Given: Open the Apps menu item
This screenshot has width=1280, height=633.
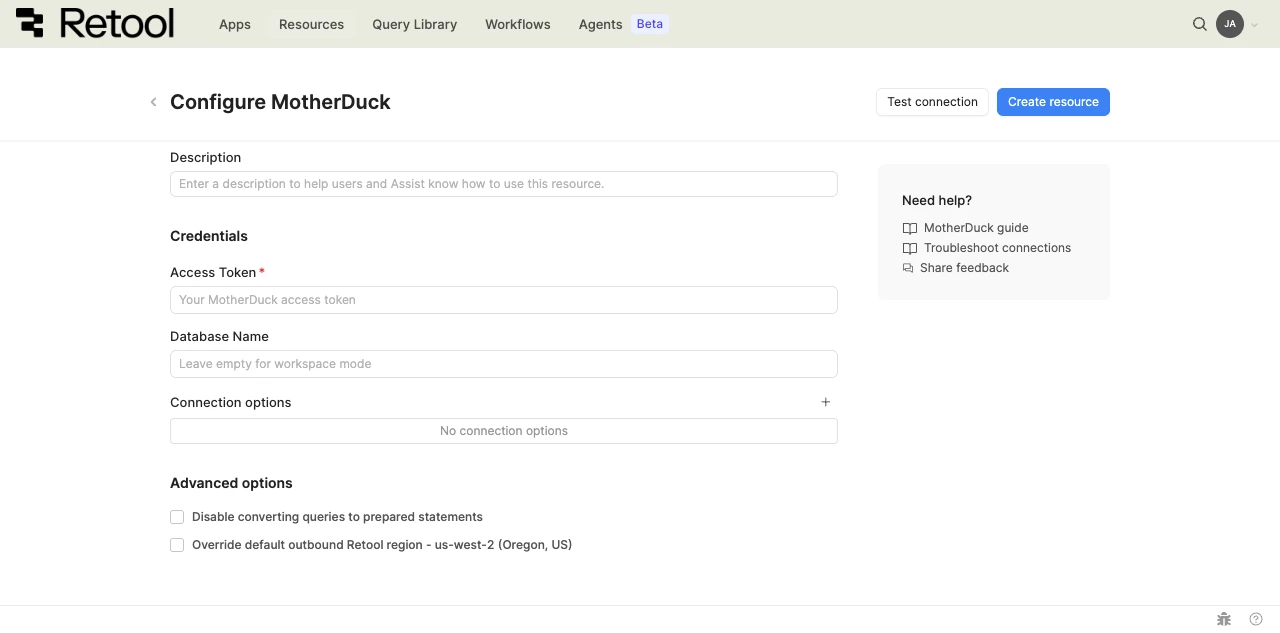Looking at the screenshot, I should pyautogui.click(x=235, y=24).
